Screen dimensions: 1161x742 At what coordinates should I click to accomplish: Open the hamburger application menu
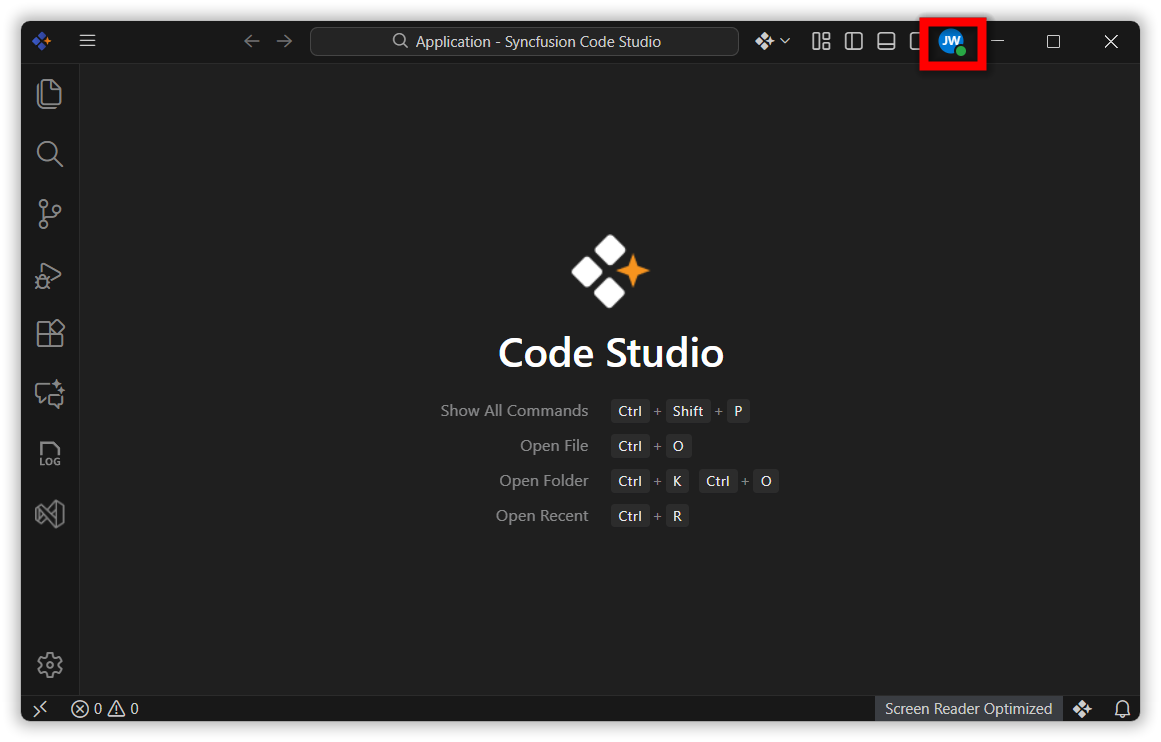88,41
